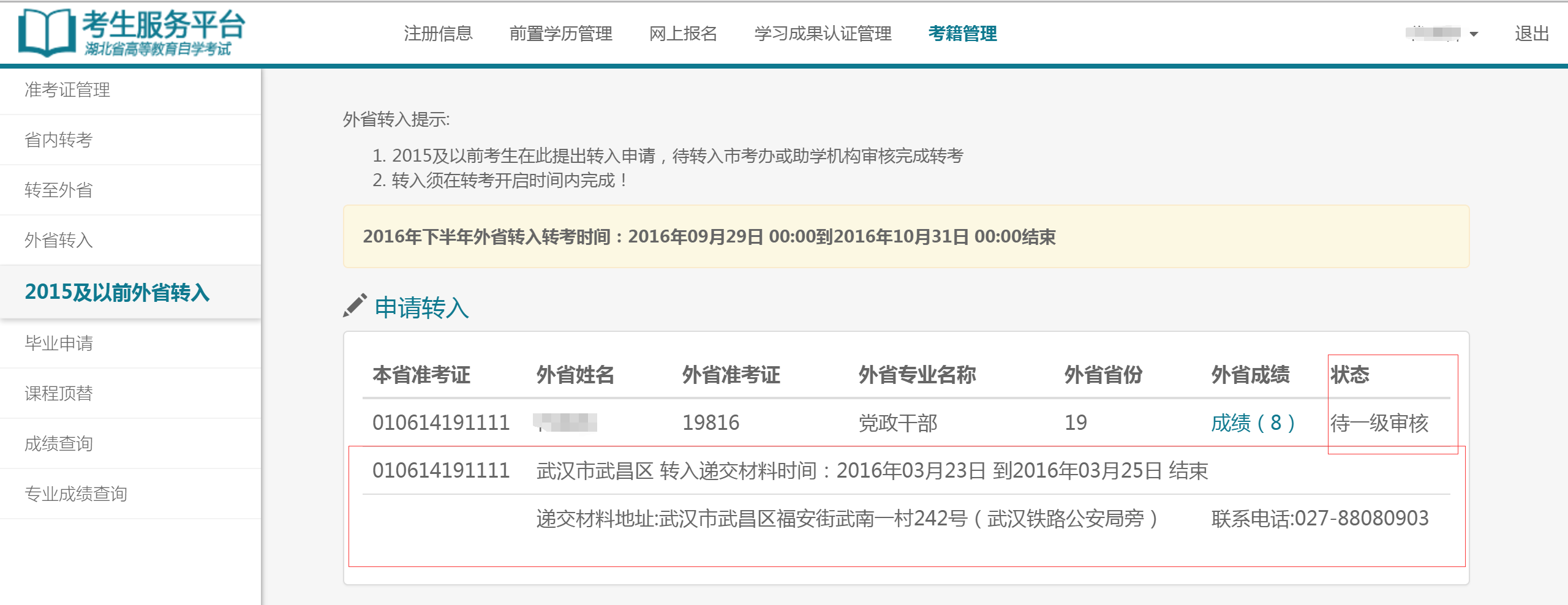The width and height of the screenshot is (1568, 605).
Task: Go to 课程顶替 sidebar item
Action: 59,394
